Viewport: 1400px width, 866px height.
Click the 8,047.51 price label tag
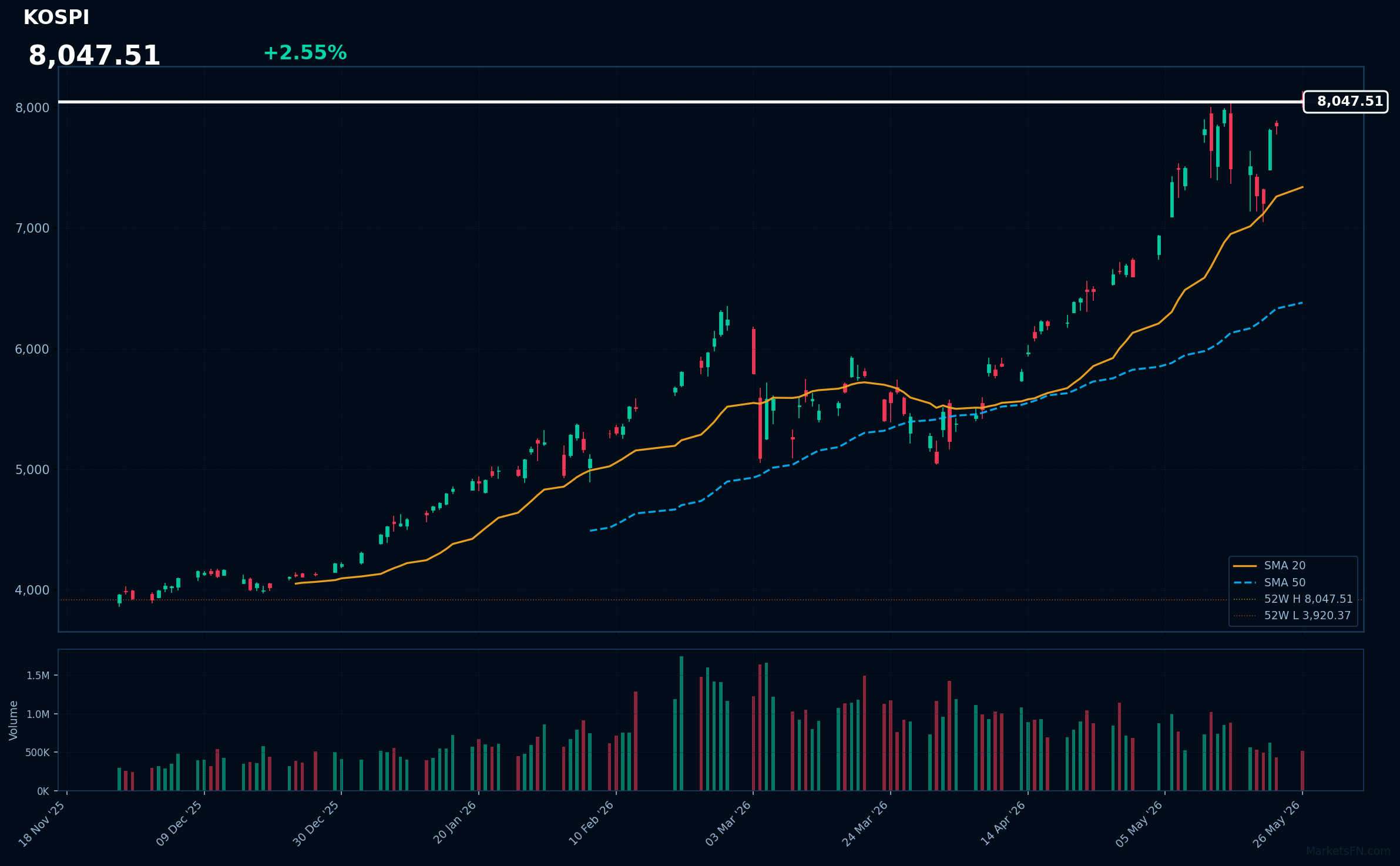pos(1345,102)
